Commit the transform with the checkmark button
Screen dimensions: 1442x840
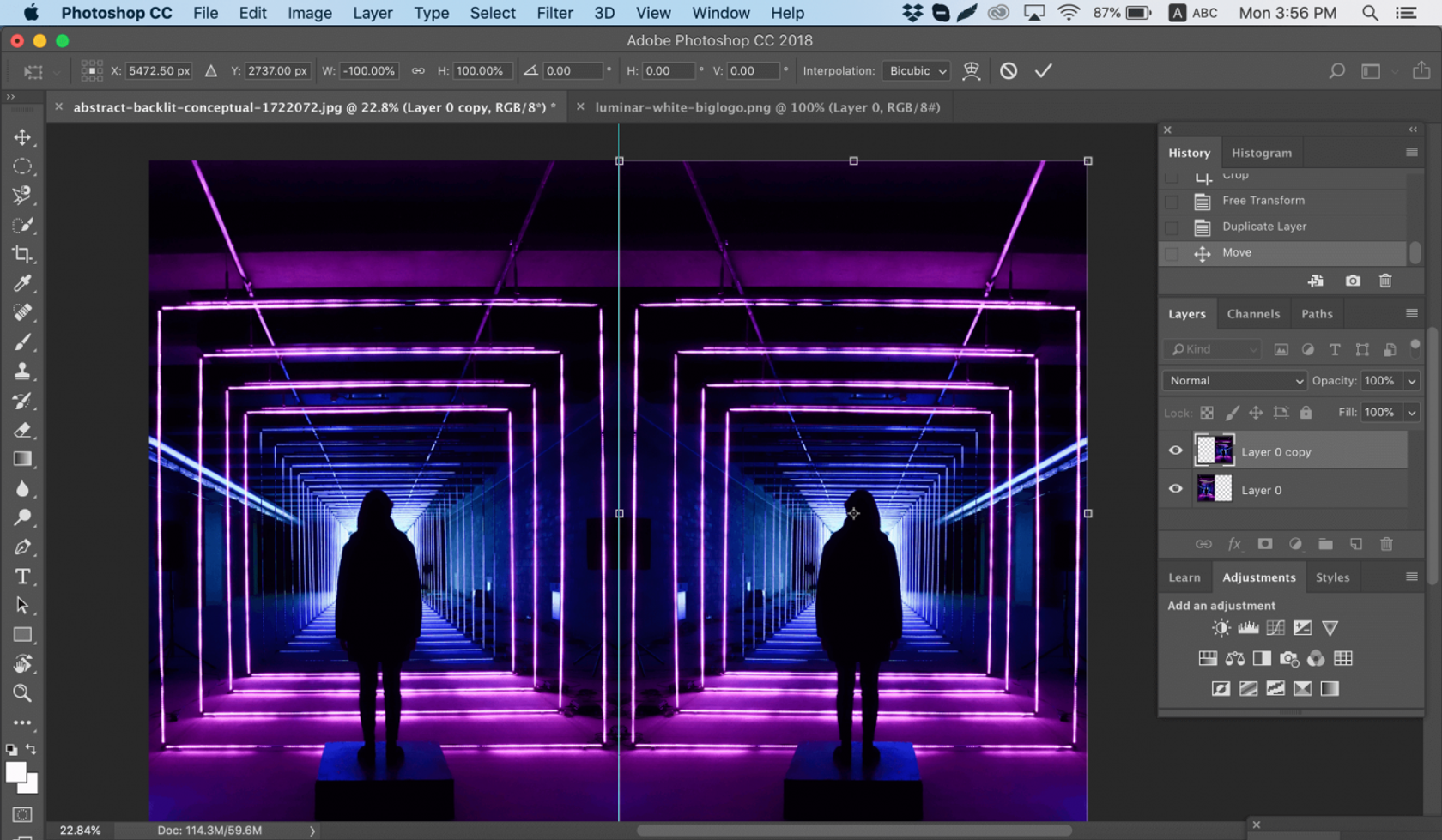tap(1044, 70)
